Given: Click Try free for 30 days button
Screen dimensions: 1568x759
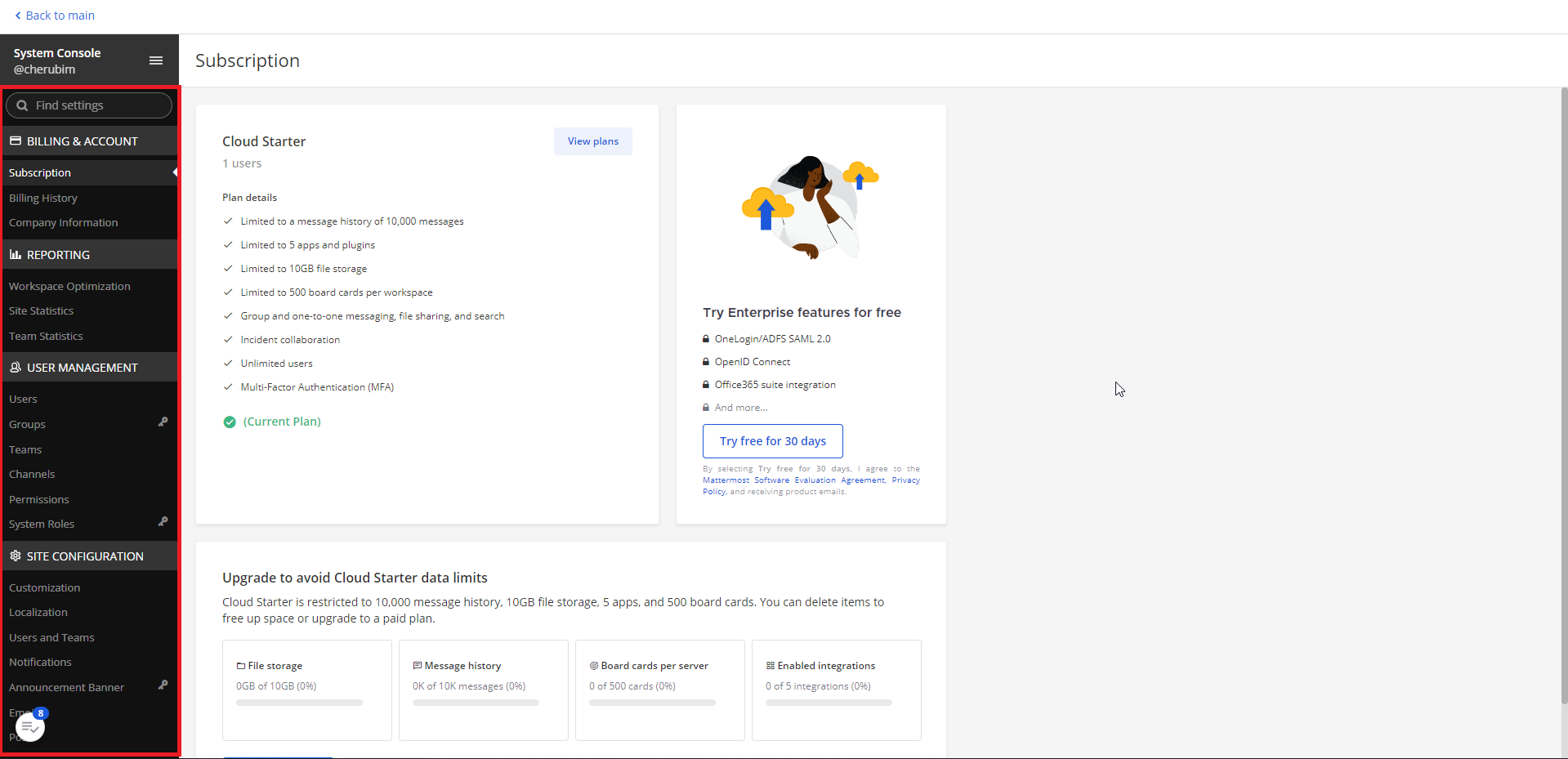Looking at the screenshot, I should click(x=773, y=441).
